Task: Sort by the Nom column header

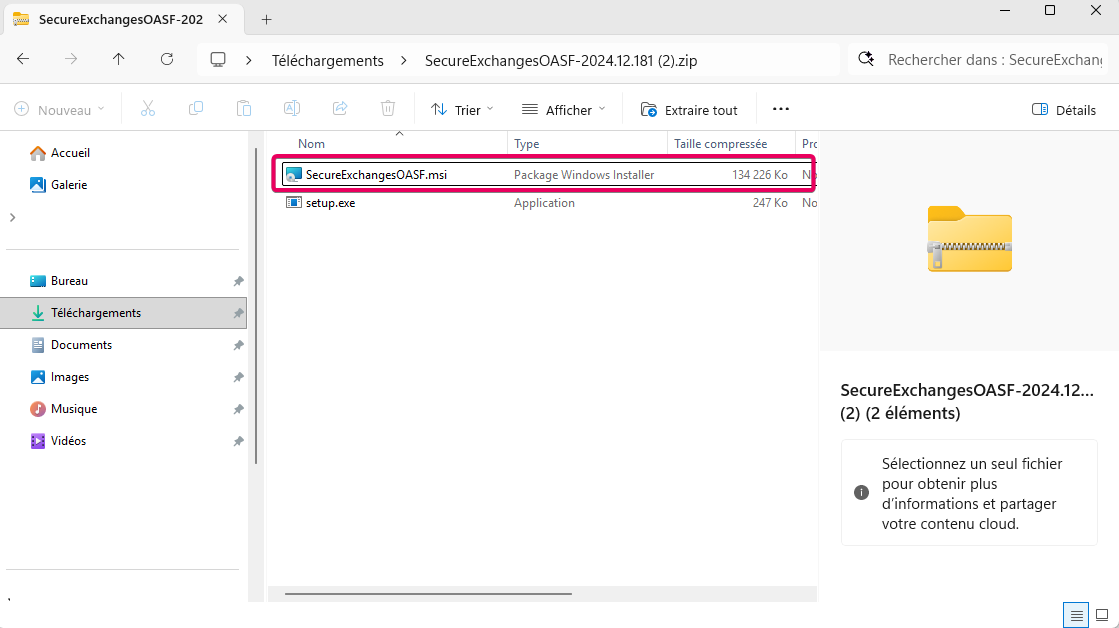Action: pyautogui.click(x=311, y=143)
